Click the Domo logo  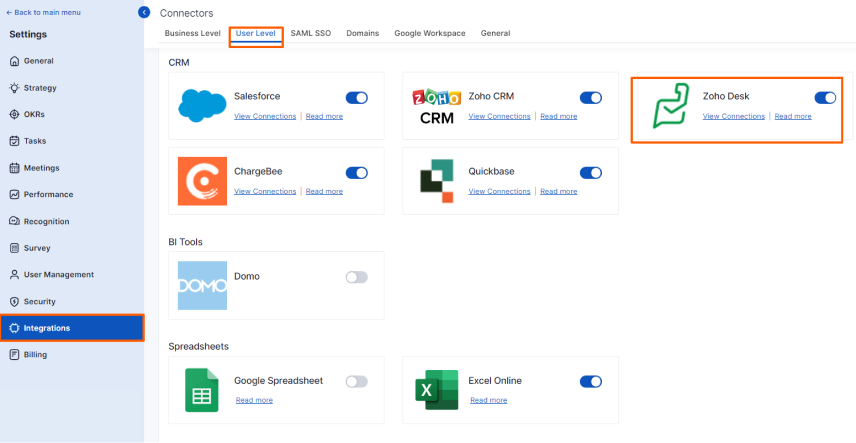(203, 286)
